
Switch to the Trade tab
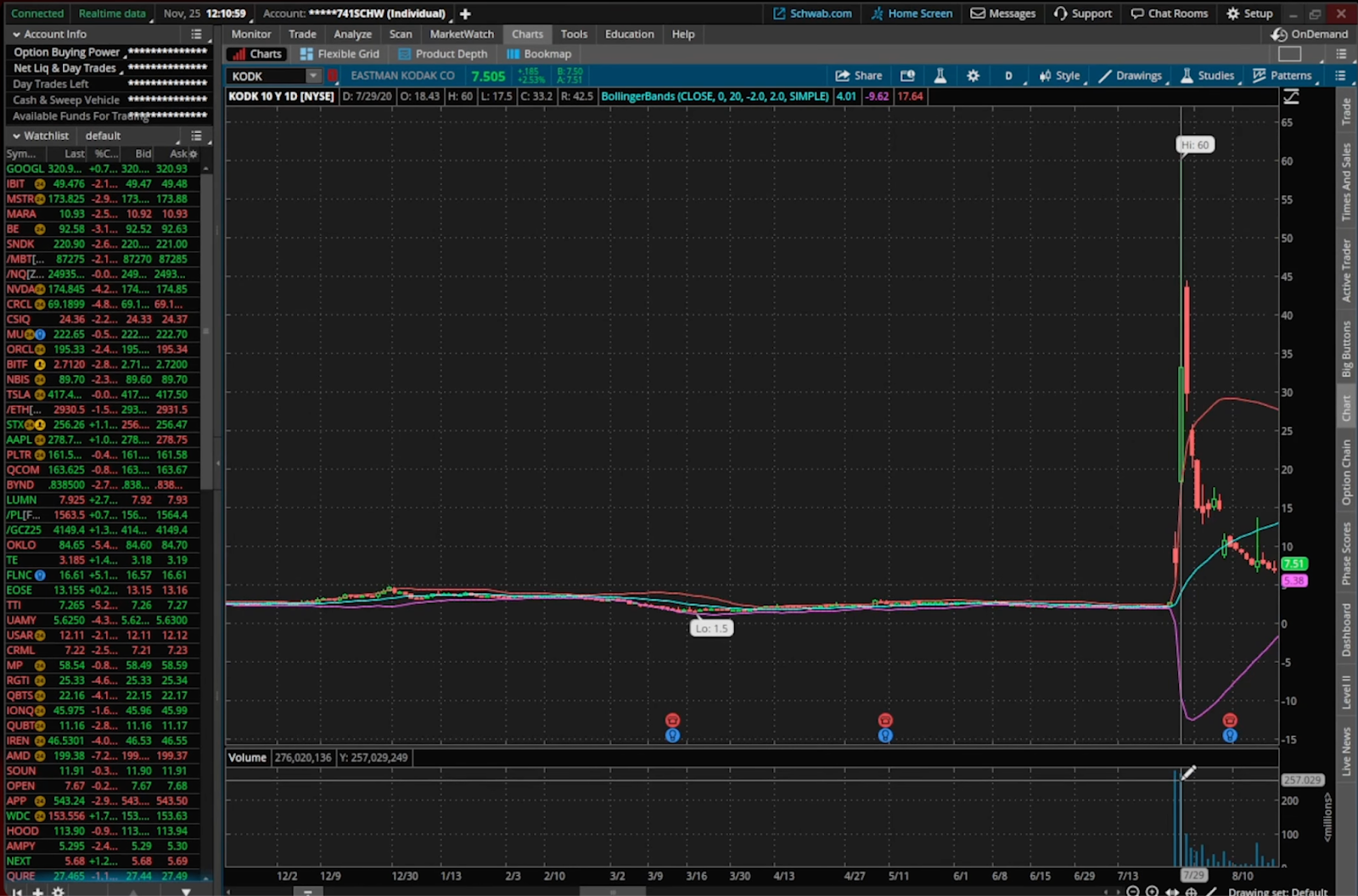[x=302, y=34]
